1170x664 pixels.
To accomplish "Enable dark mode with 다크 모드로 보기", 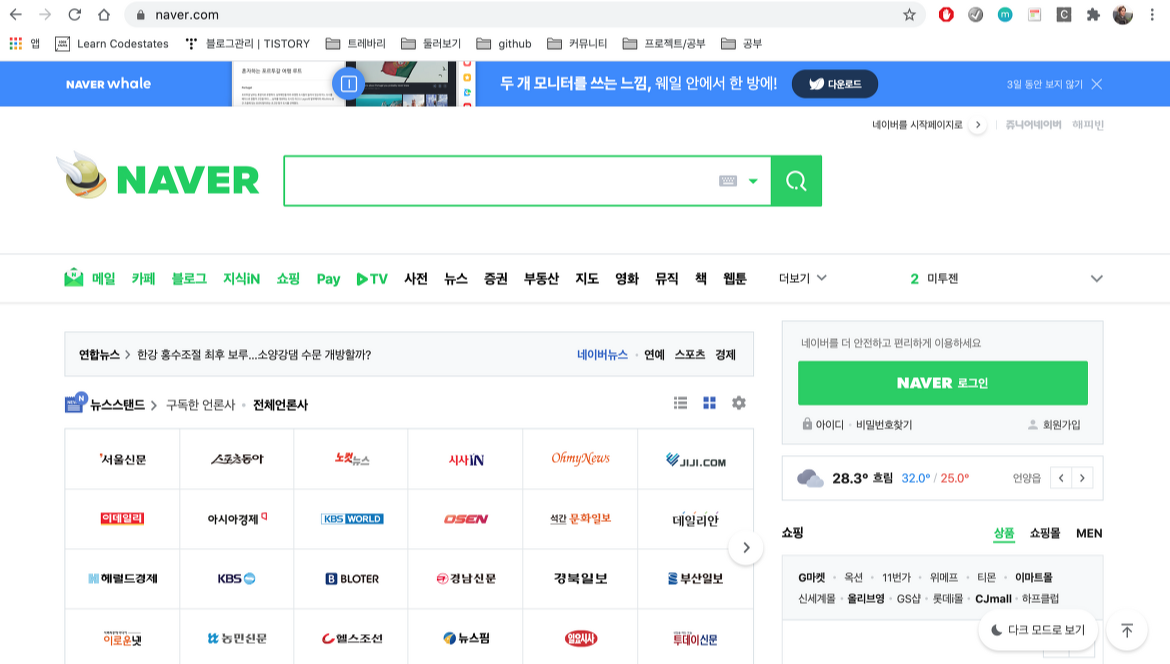I will pyautogui.click(x=1038, y=630).
